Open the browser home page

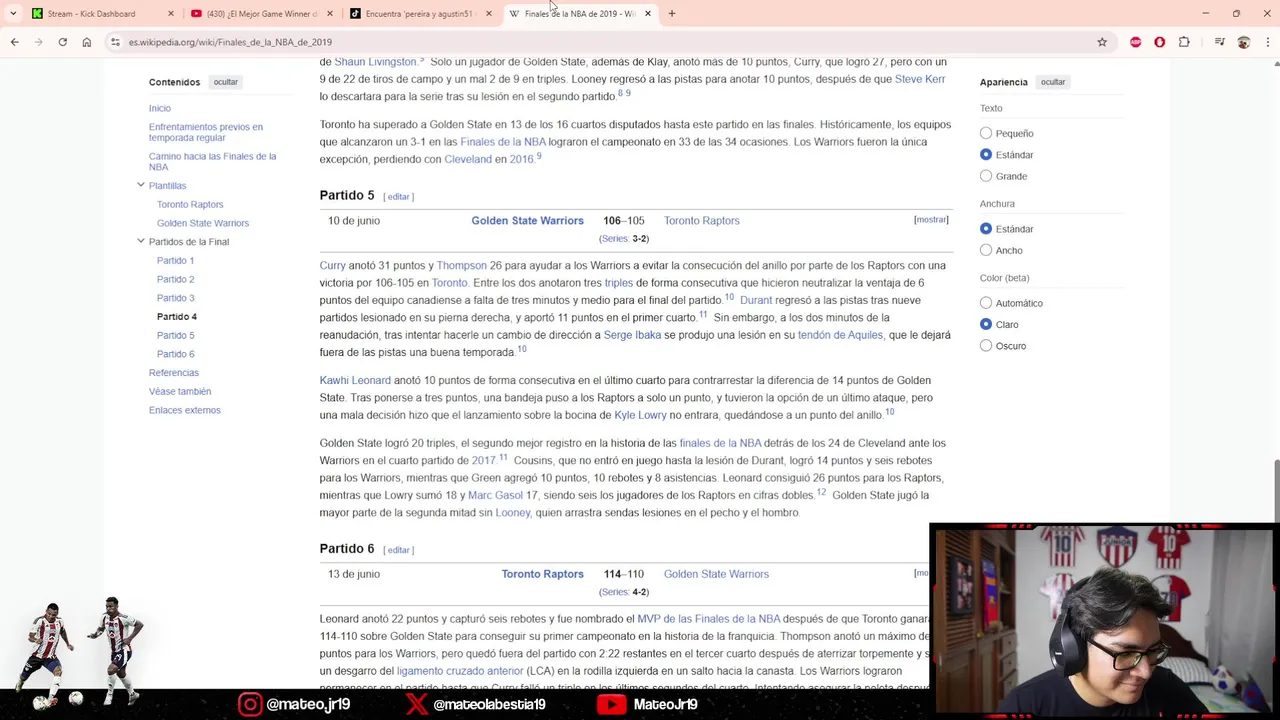point(86,42)
